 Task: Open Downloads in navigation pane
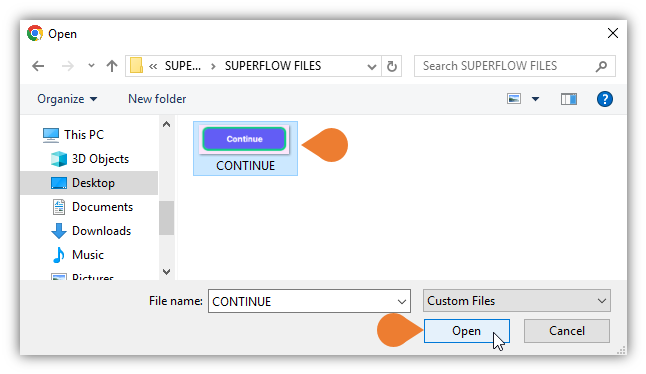[x=101, y=231]
